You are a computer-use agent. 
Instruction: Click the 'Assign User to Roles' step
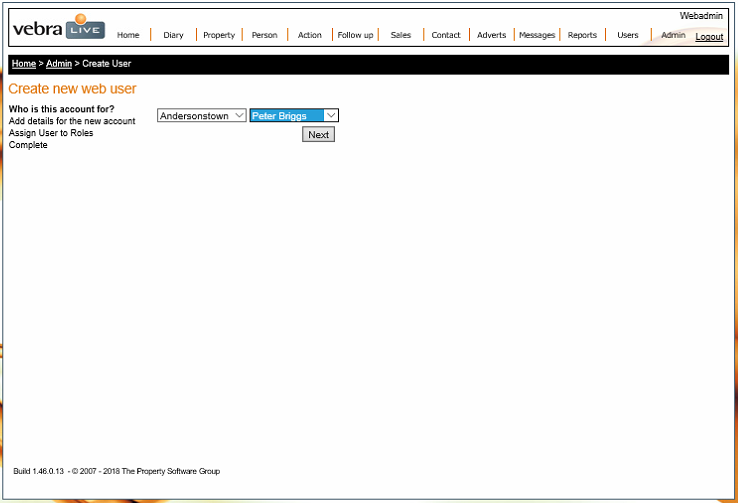(x=51, y=133)
